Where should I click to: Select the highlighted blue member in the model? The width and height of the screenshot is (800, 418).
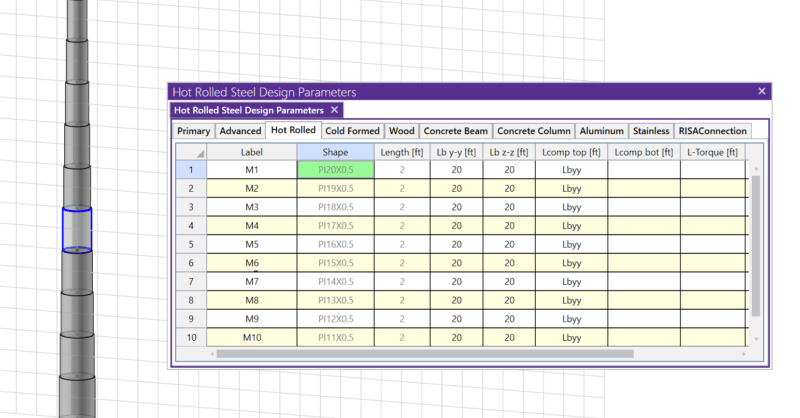point(77,229)
